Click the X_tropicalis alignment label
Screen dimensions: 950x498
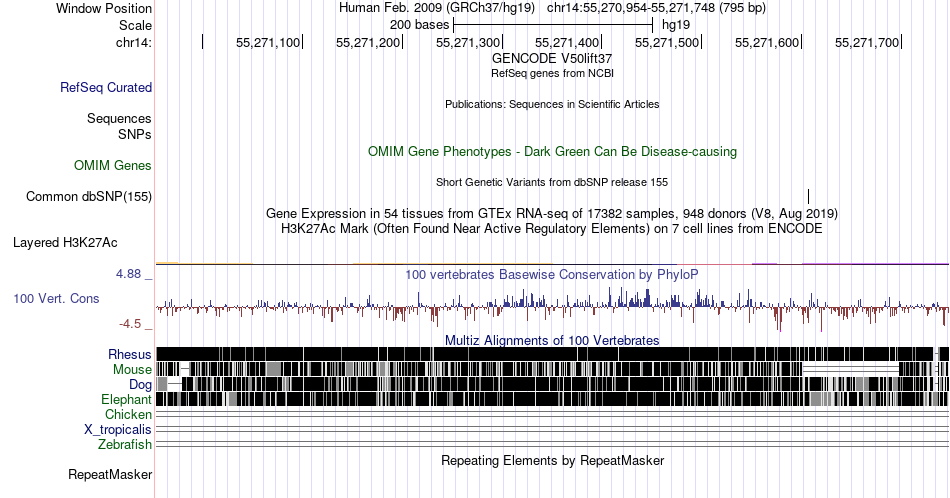click(x=118, y=430)
